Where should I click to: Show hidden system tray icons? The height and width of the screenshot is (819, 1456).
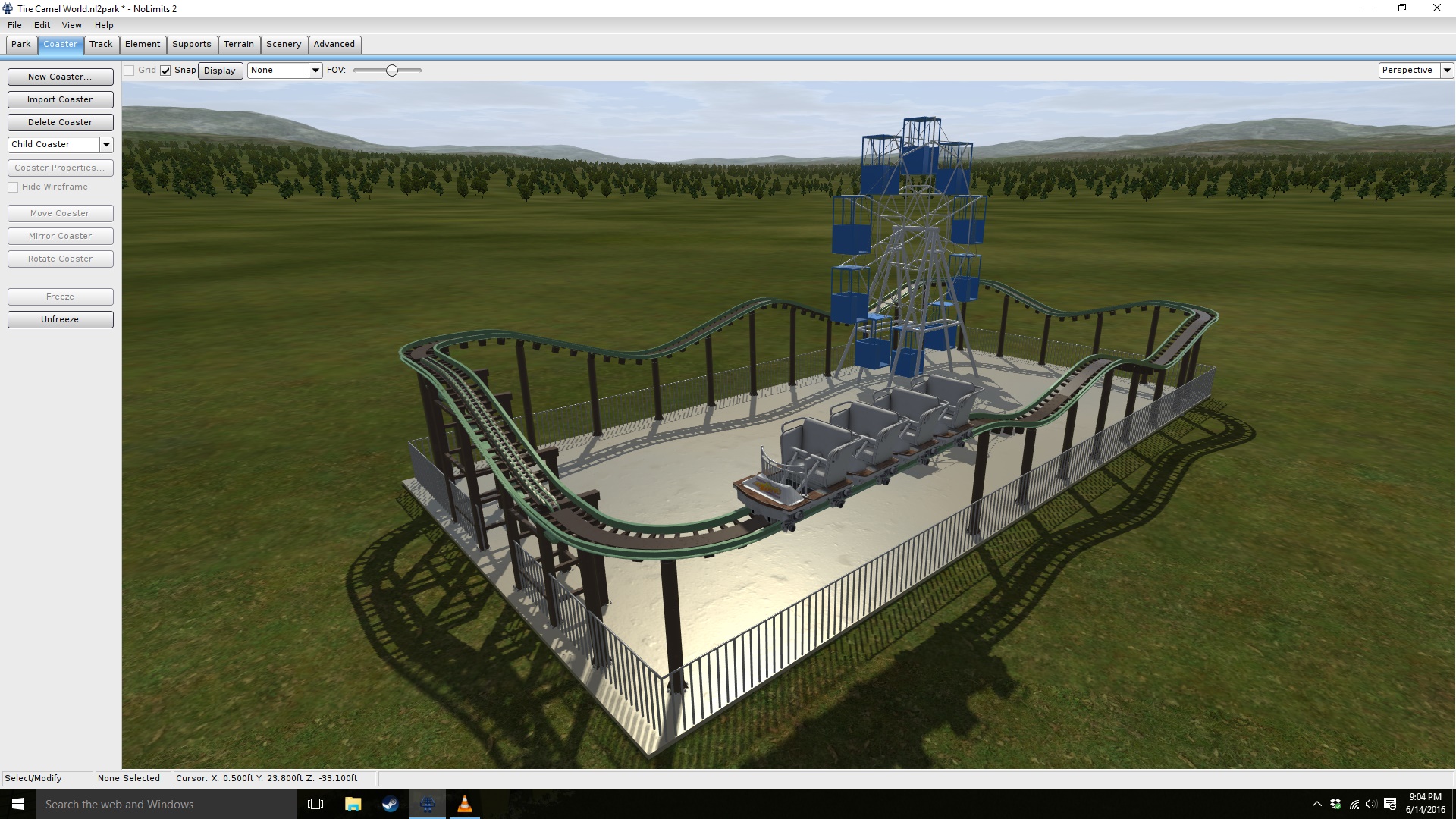(1317, 804)
